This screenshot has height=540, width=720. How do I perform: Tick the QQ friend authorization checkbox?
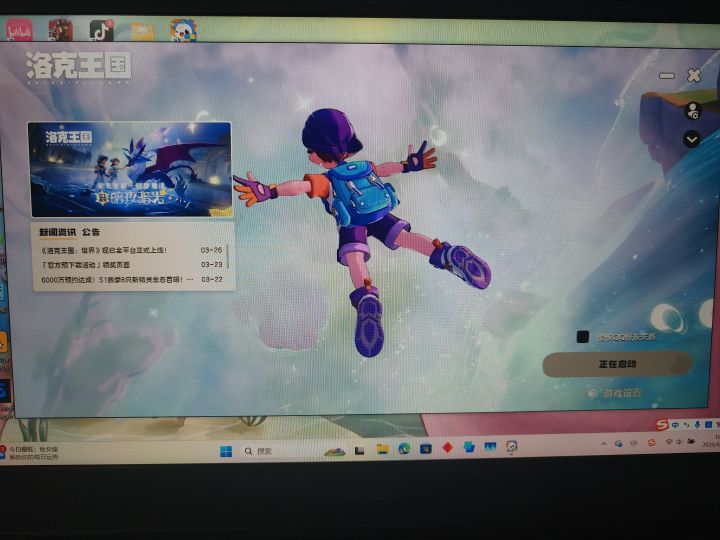(x=583, y=337)
